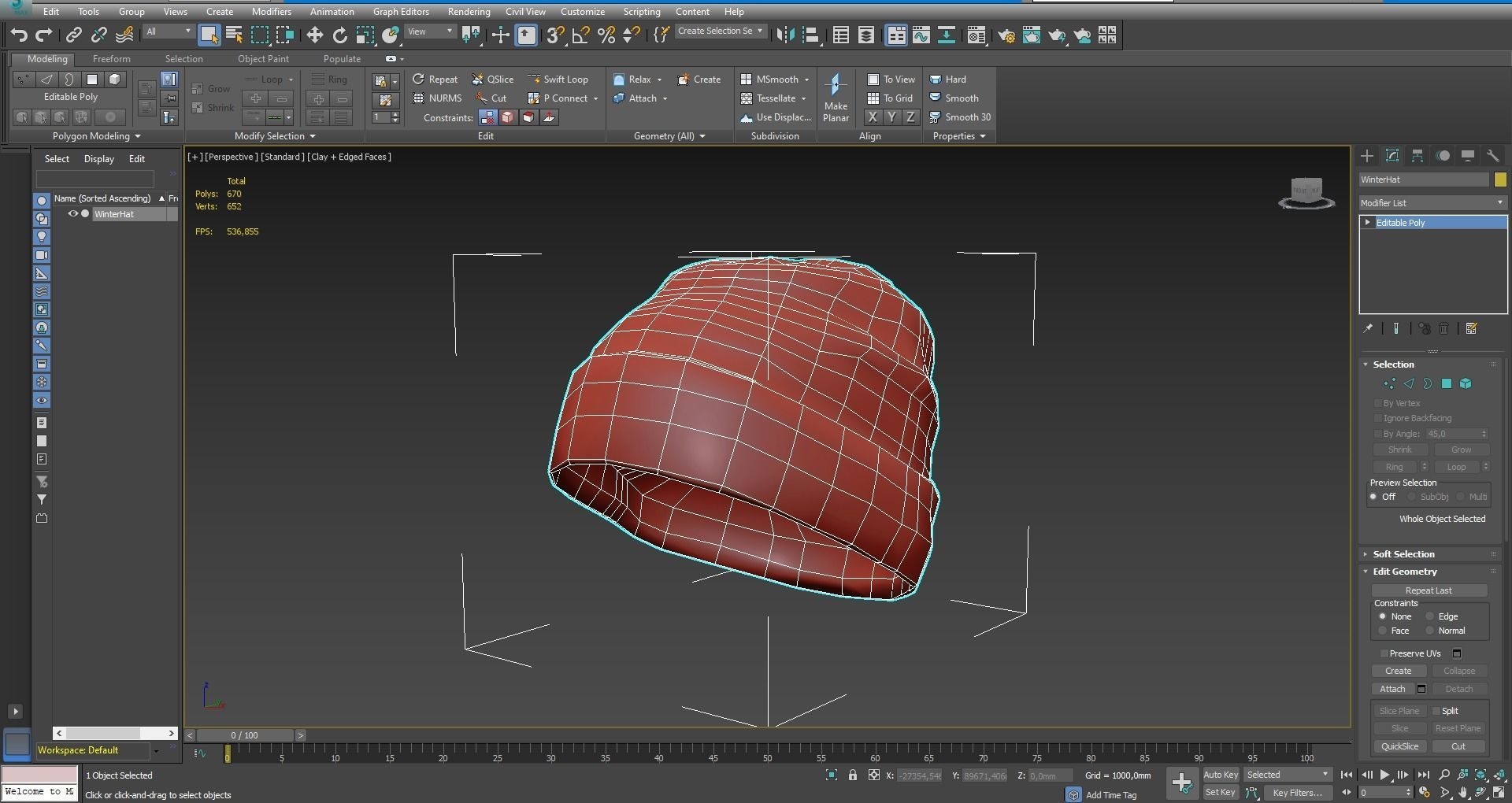The image size is (1512, 803).
Task: Enable the By Vertex checkbox
Action: click(x=1378, y=403)
